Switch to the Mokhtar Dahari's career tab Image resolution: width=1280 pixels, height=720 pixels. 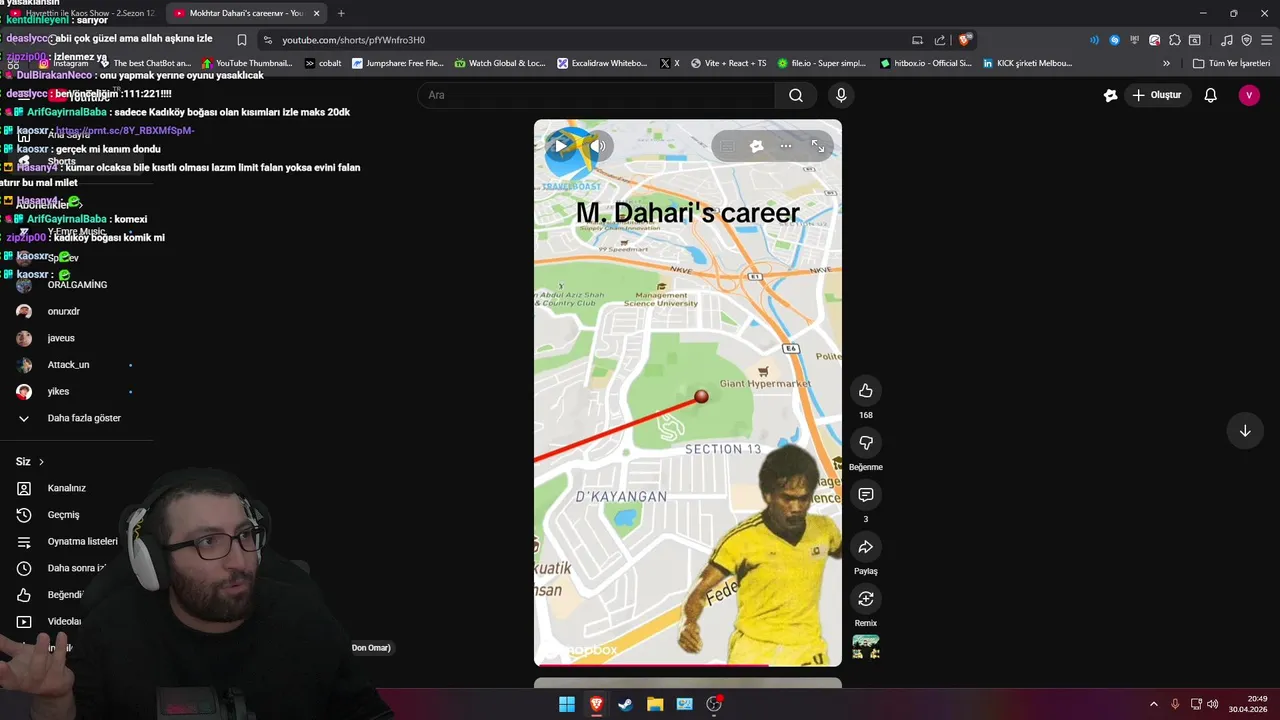pyautogui.click(x=246, y=13)
